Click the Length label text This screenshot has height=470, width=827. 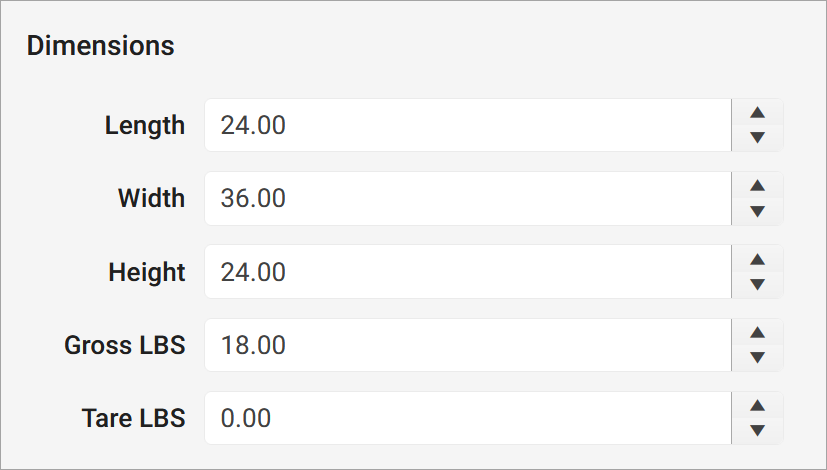tap(145, 125)
